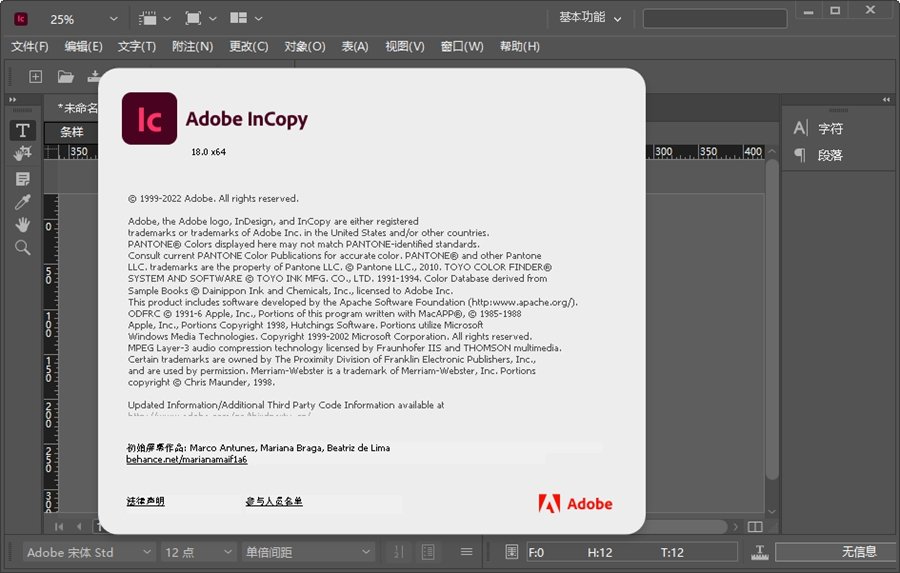
Task: Expand the Screen Mode dropdown arrow
Action: click(212, 19)
